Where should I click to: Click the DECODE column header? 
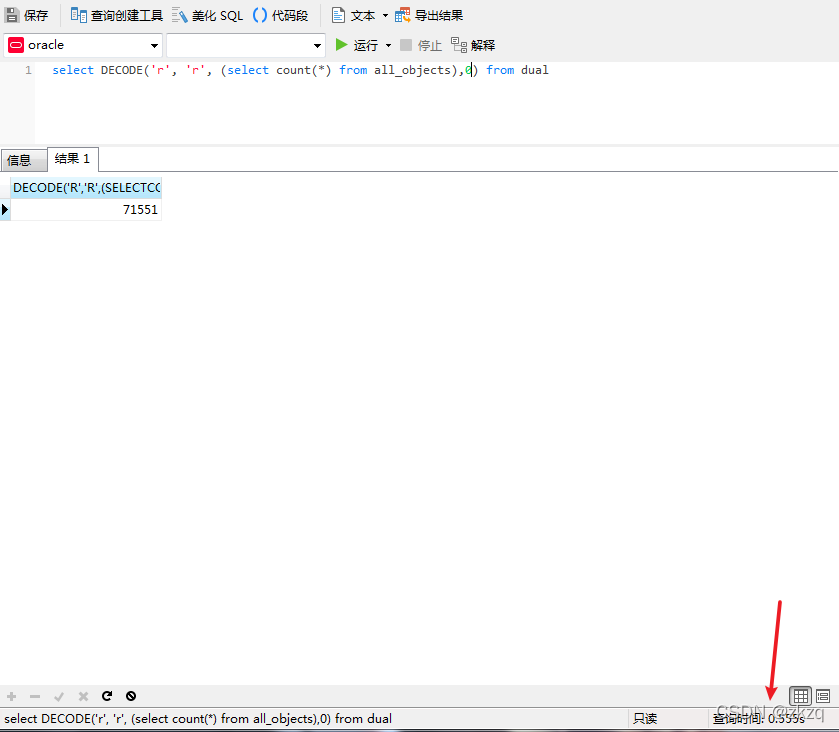(x=86, y=188)
